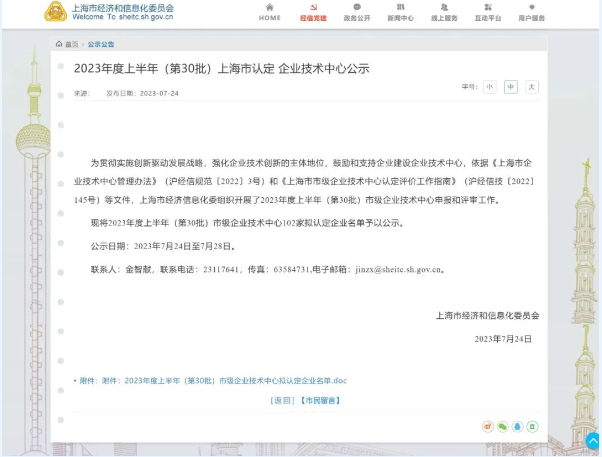Open the 经信党建 party emblem icon
The width and height of the screenshot is (602, 457).
(312, 7)
